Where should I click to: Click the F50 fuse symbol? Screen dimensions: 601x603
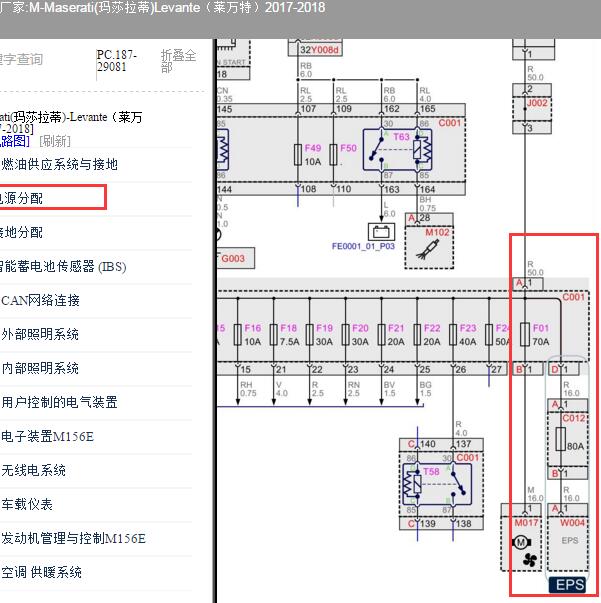333,155
